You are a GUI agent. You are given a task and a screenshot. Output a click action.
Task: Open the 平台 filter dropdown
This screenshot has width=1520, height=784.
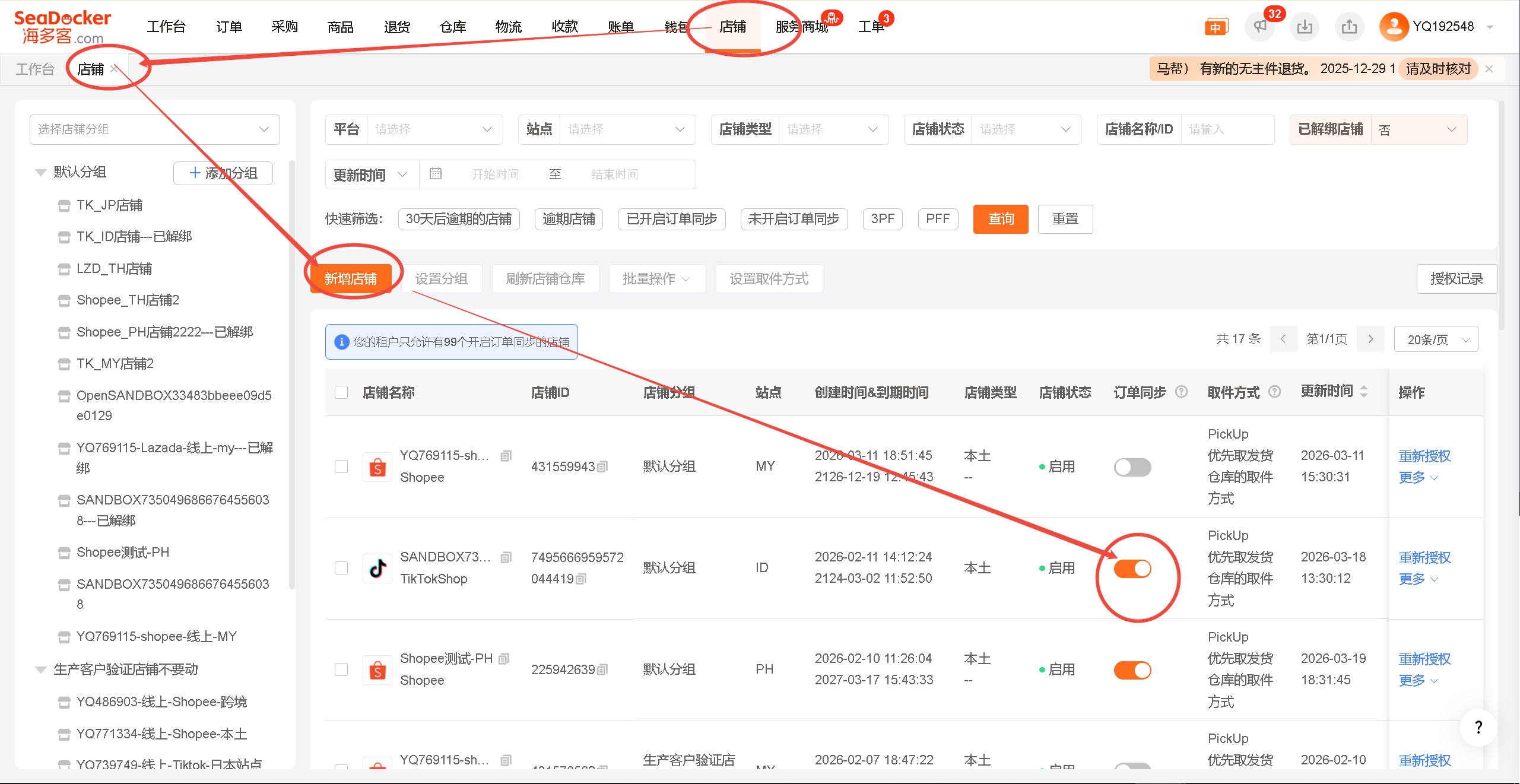[434, 129]
